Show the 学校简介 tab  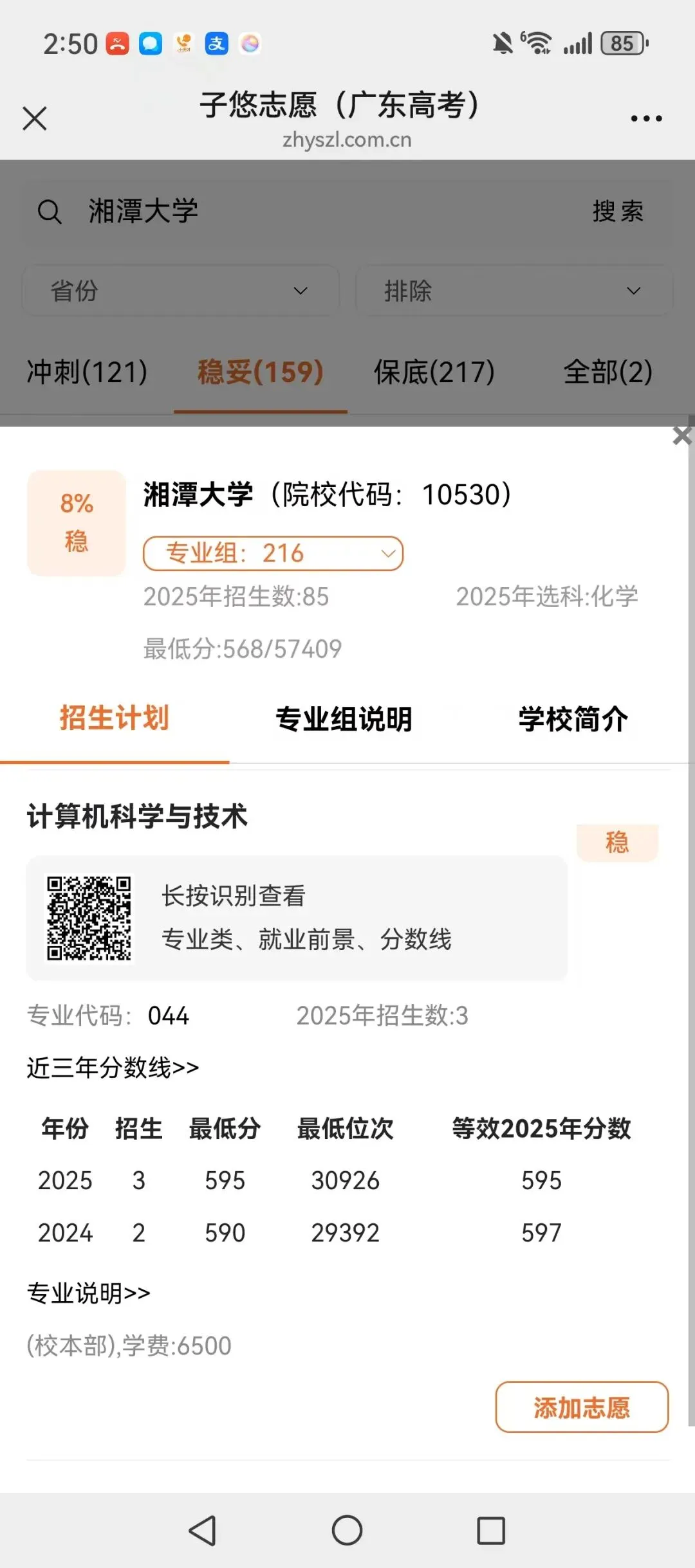[573, 719]
